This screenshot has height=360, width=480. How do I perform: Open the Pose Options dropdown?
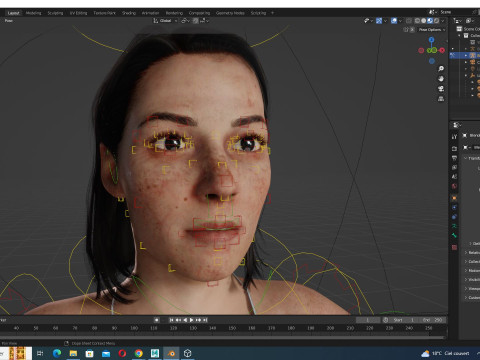[432, 30]
